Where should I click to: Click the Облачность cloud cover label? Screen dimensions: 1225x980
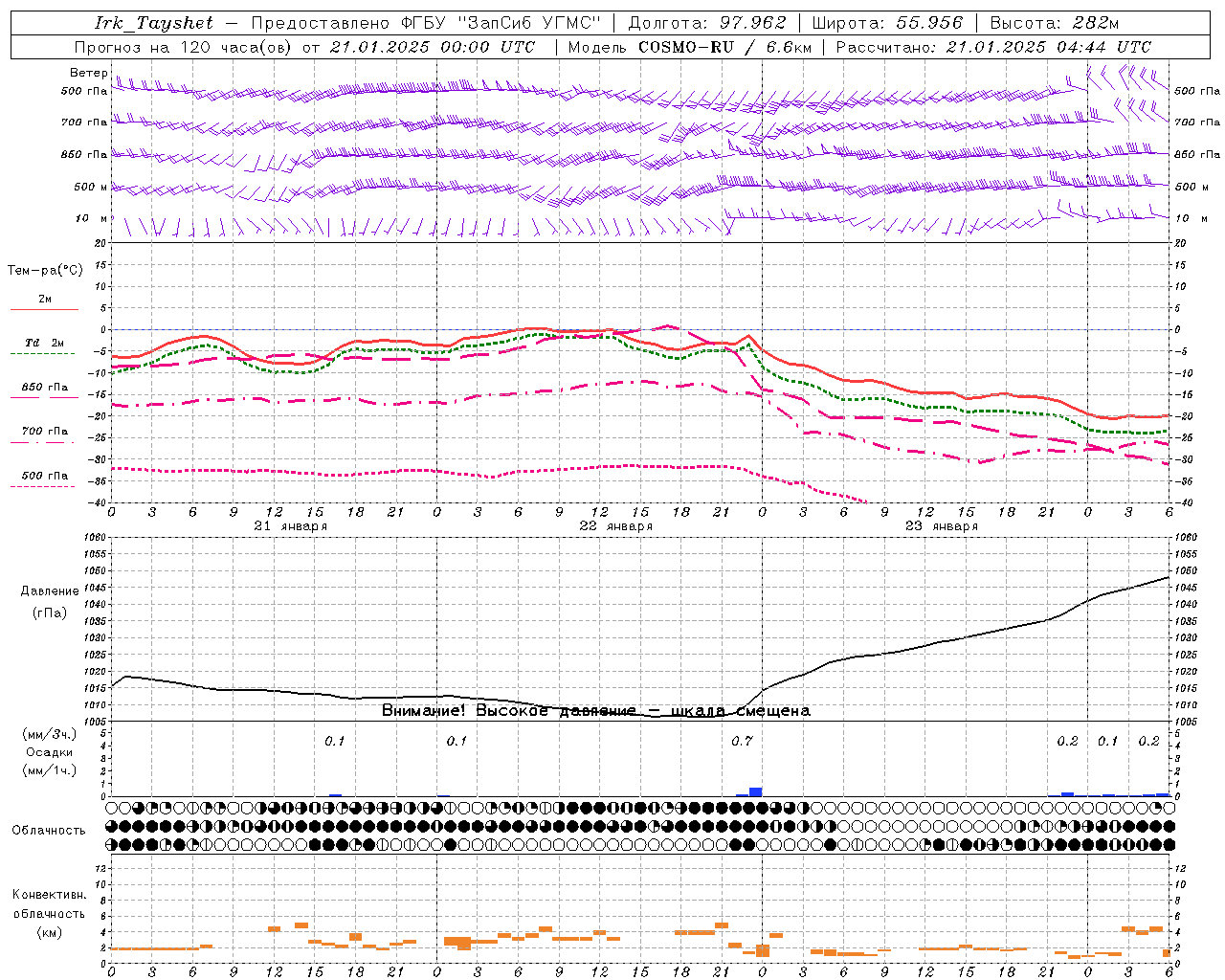click(x=49, y=831)
